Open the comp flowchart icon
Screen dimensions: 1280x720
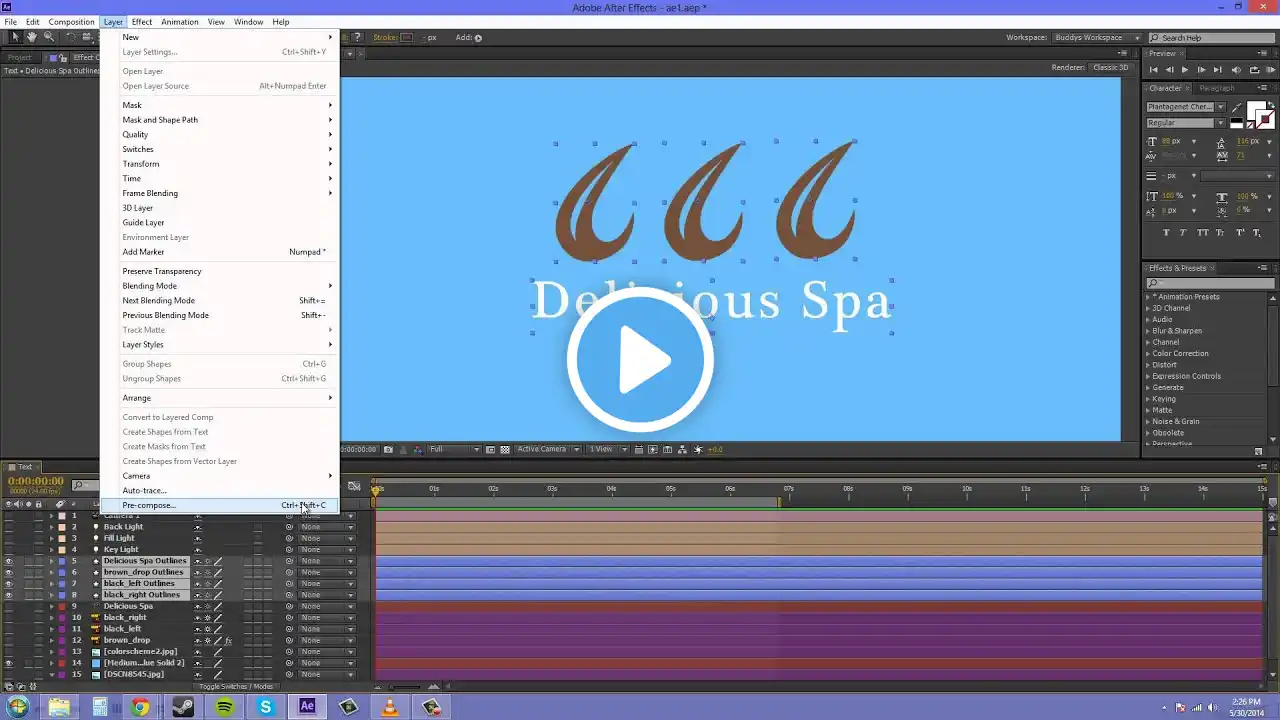[x=681, y=449]
